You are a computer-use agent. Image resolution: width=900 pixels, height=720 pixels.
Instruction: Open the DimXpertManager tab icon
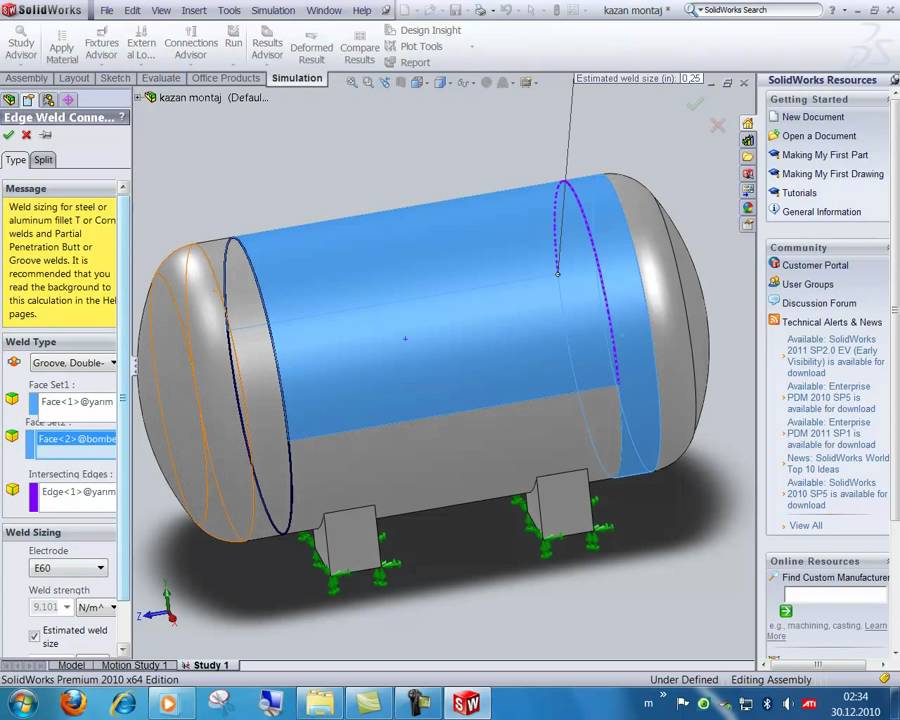click(x=68, y=100)
